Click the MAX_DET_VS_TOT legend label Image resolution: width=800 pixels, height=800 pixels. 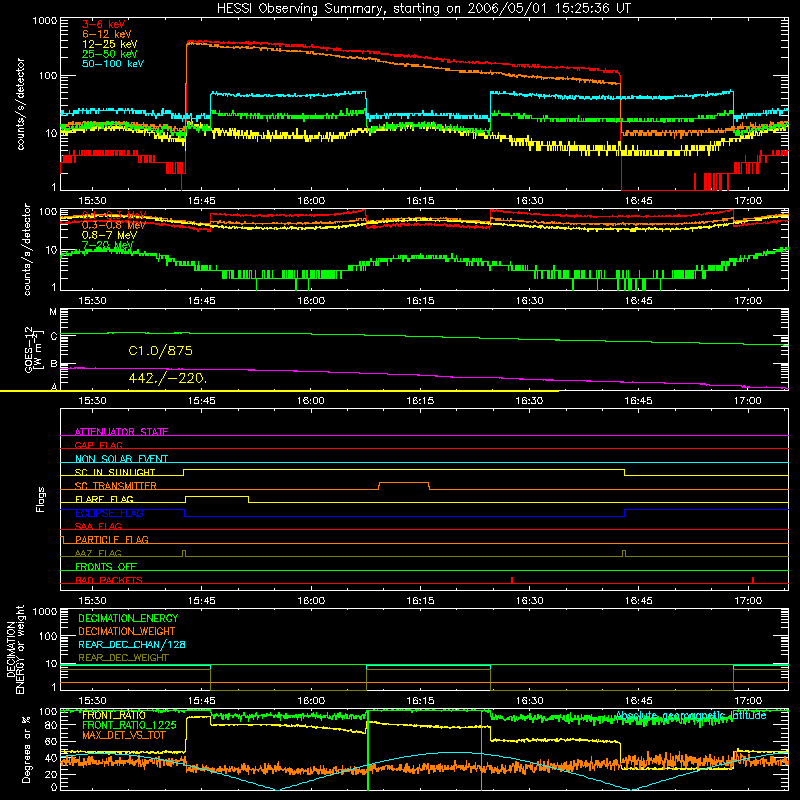click(x=123, y=735)
